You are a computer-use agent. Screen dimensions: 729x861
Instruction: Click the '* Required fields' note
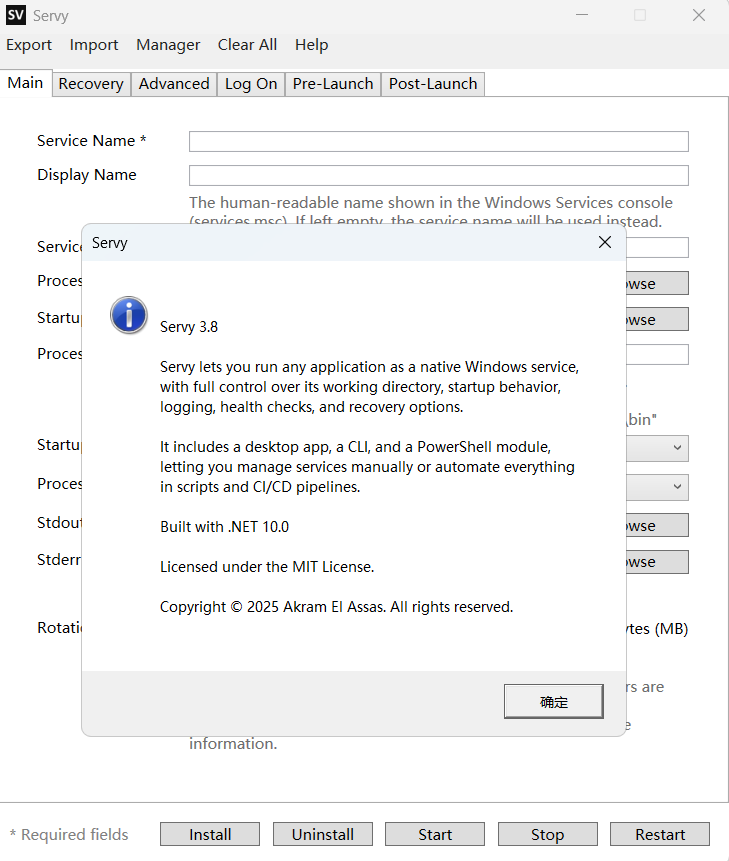tap(69, 835)
